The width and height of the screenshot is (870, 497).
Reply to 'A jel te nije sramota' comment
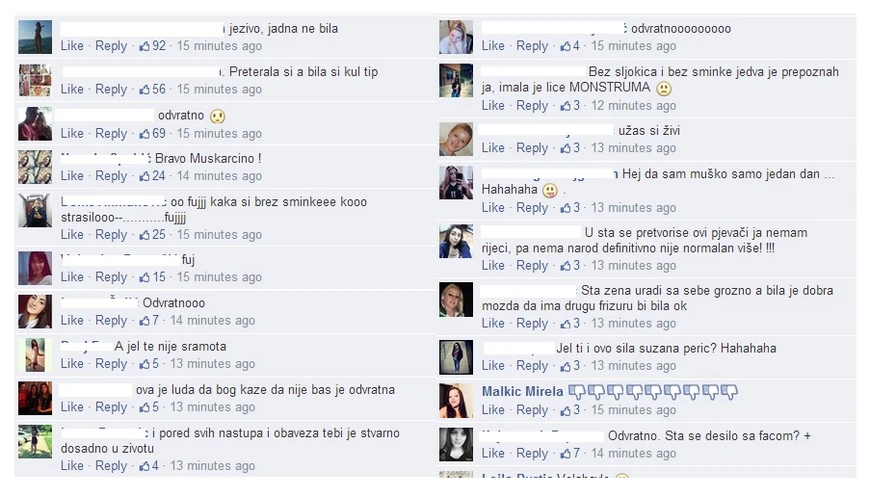(111, 364)
